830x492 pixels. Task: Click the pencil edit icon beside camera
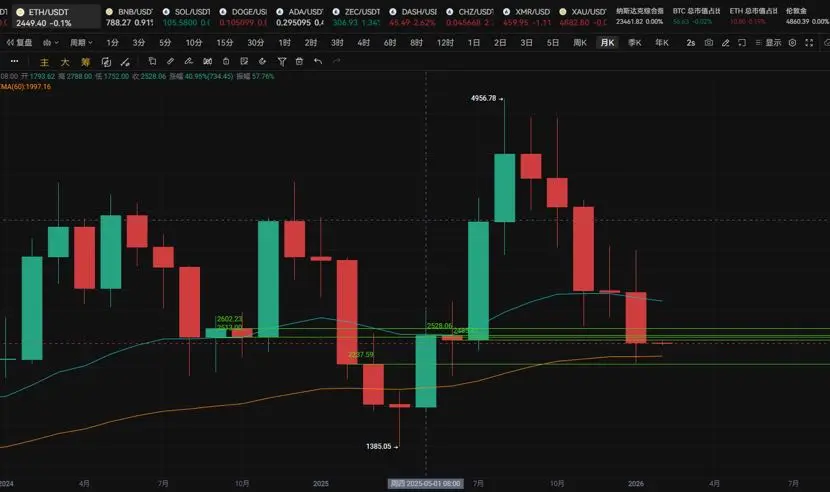tap(726, 42)
